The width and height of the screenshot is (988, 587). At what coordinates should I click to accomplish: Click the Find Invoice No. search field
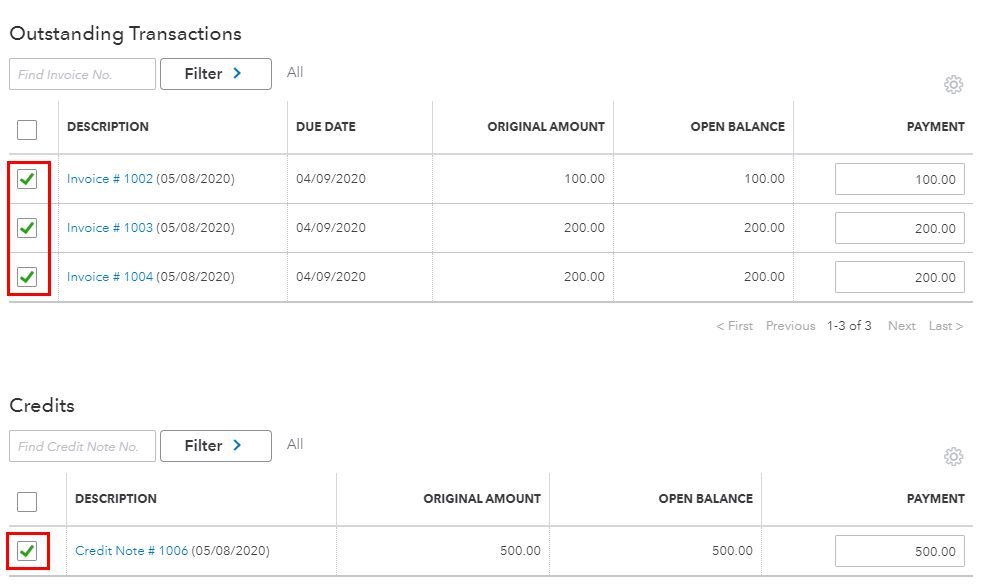[x=82, y=73]
